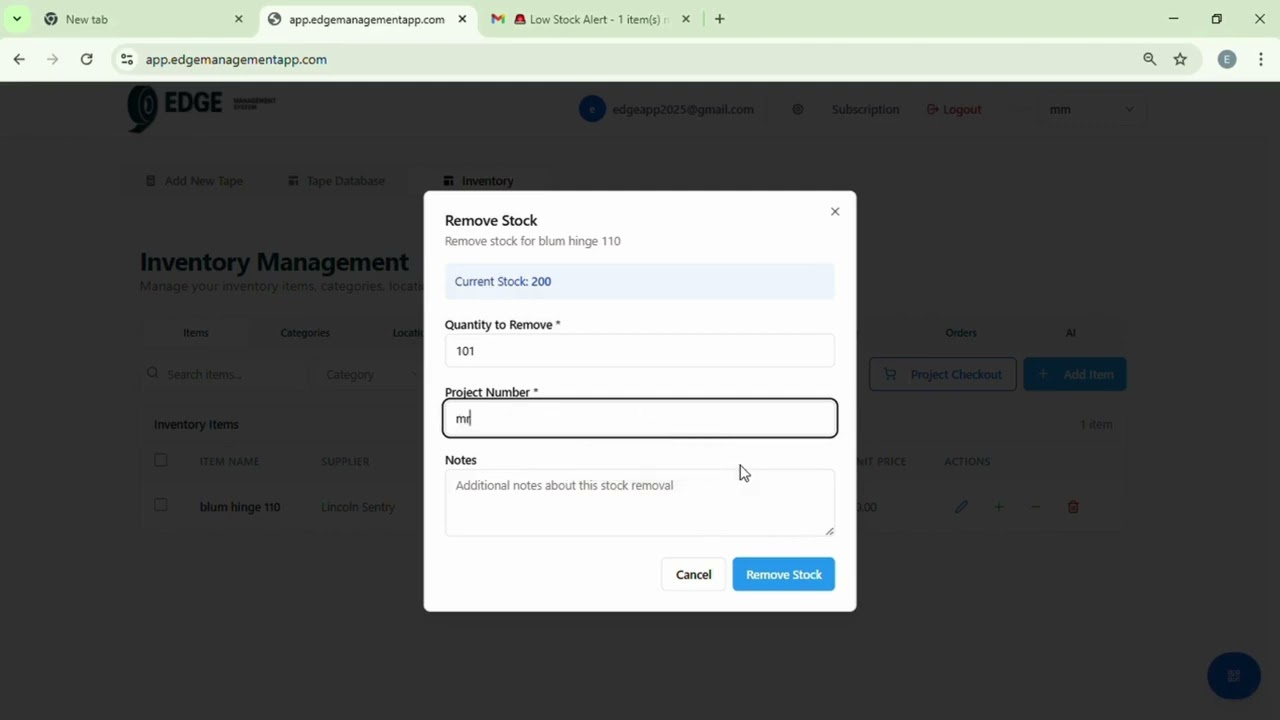
Task: Open the Tape Database tab
Action: pyautogui.click(x=336, y=181)
